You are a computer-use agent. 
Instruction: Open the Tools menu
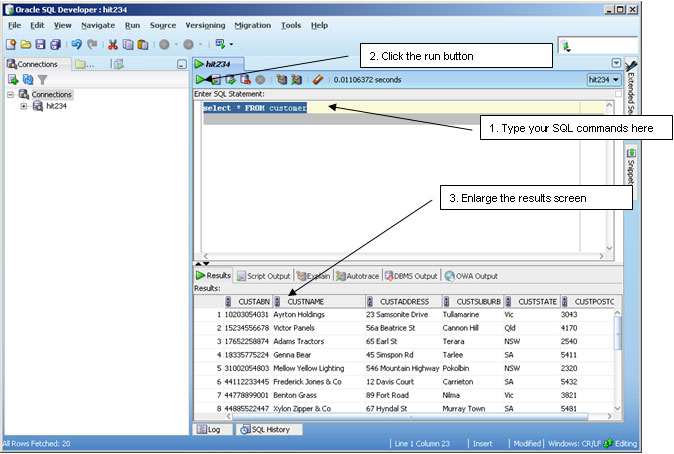click(x=291, y=25)
